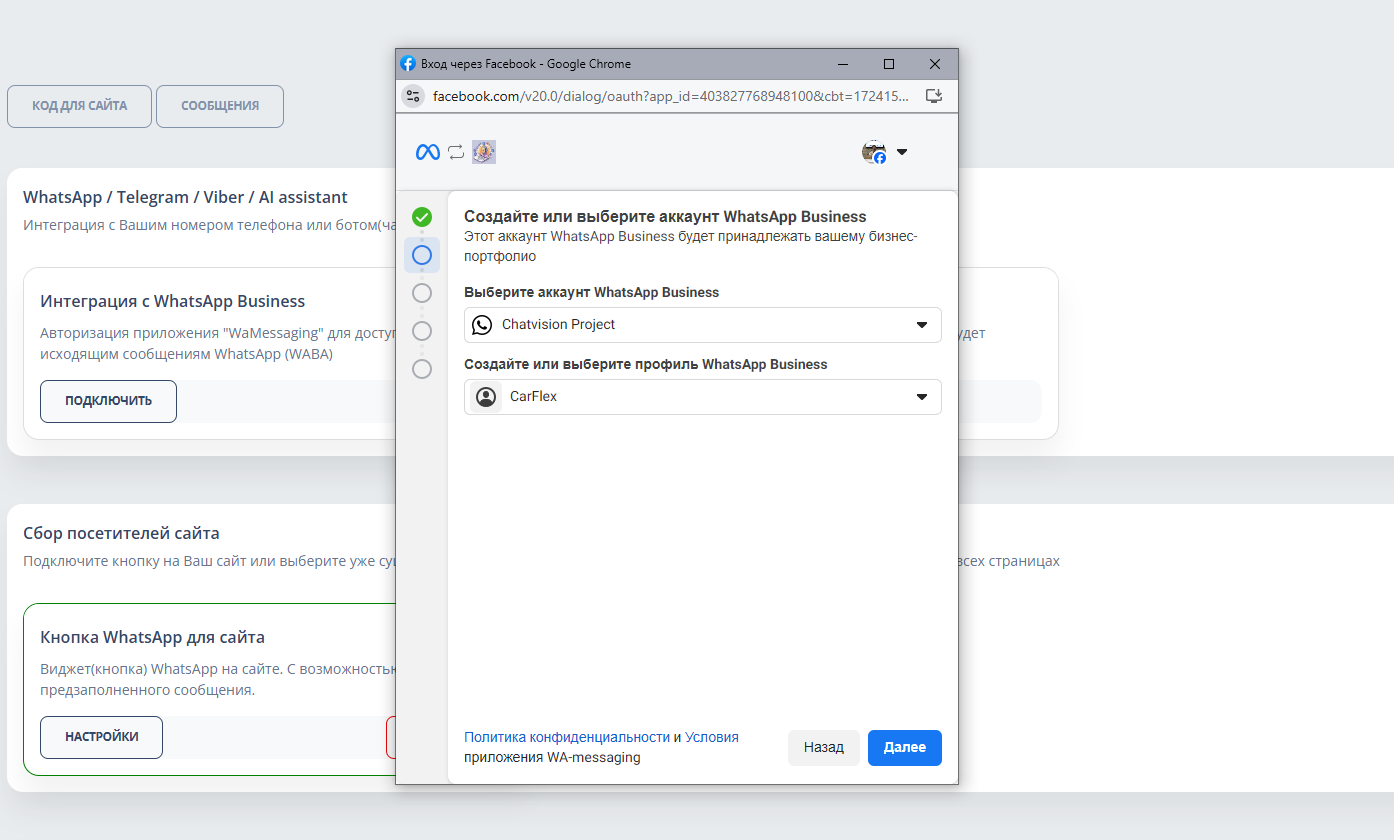Click the sync arrows icon beside the Meta logo
Screen dimensions: 1394x840
[x=456, y=152]
